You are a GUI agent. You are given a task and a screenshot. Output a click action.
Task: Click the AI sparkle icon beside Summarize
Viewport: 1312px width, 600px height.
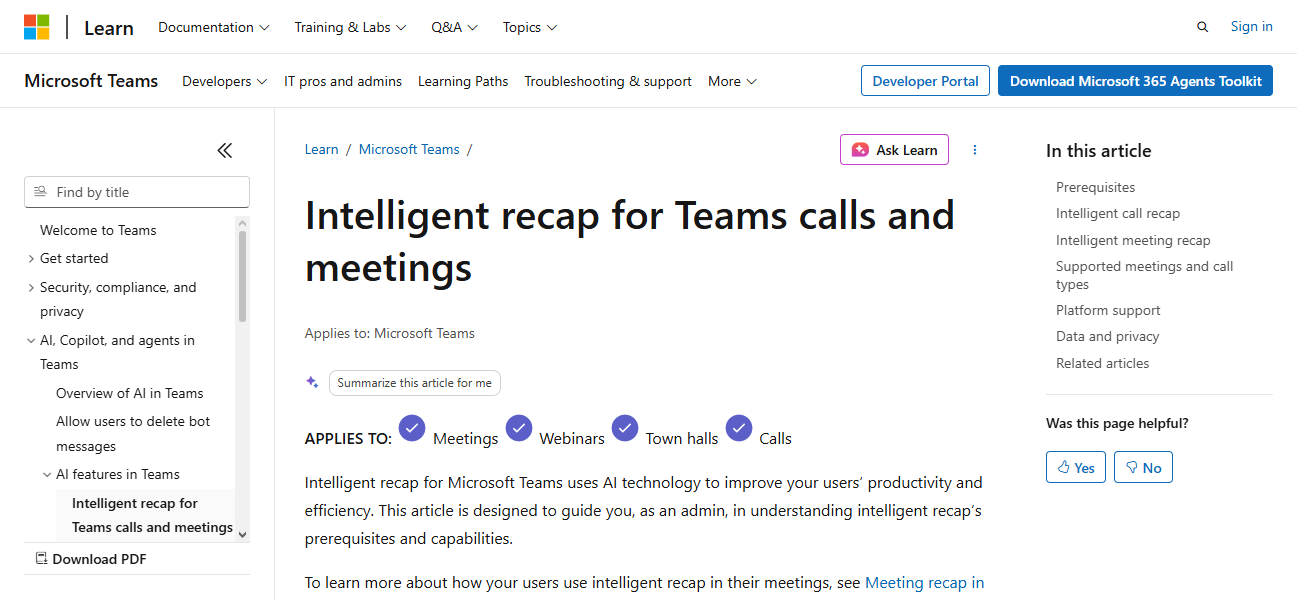pos(312,382)
